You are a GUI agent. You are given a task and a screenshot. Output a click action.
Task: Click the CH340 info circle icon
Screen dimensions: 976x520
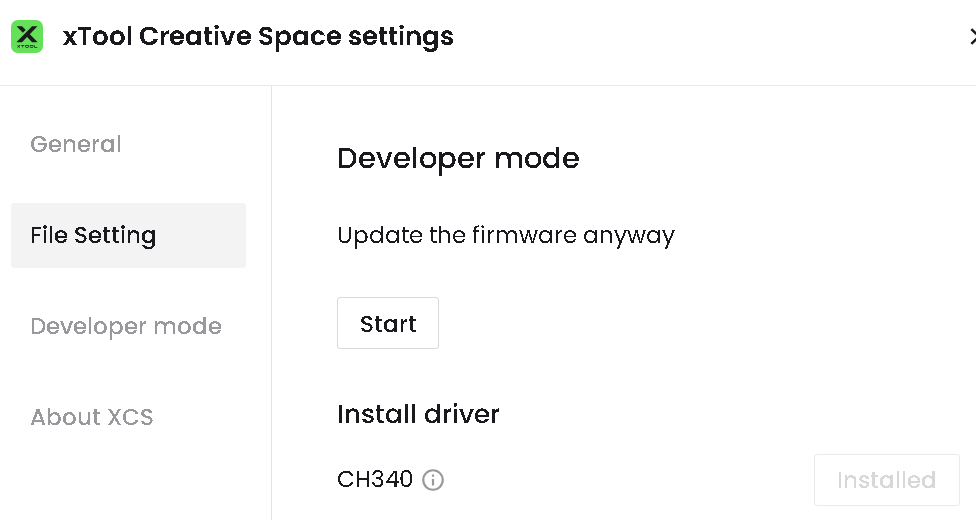pos(433,480)
